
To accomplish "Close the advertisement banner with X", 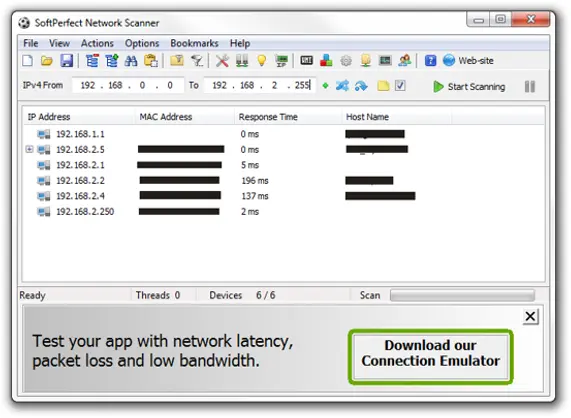I will (x=531, y=316).
